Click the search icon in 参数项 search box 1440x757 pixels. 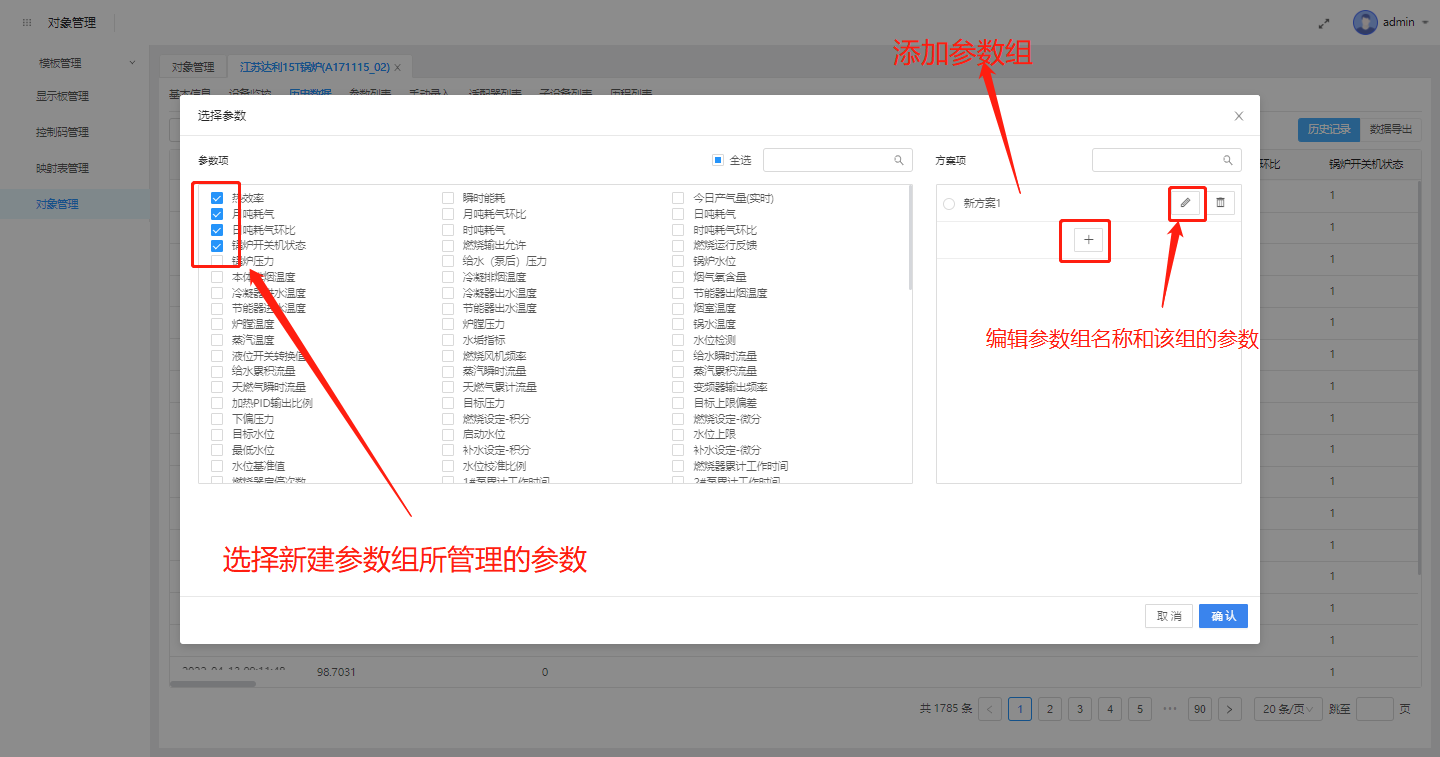[899, 160]
